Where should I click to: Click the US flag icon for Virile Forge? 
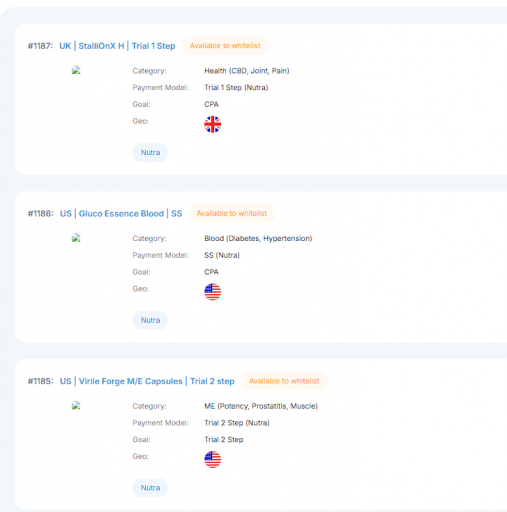(x=212, y=460)
